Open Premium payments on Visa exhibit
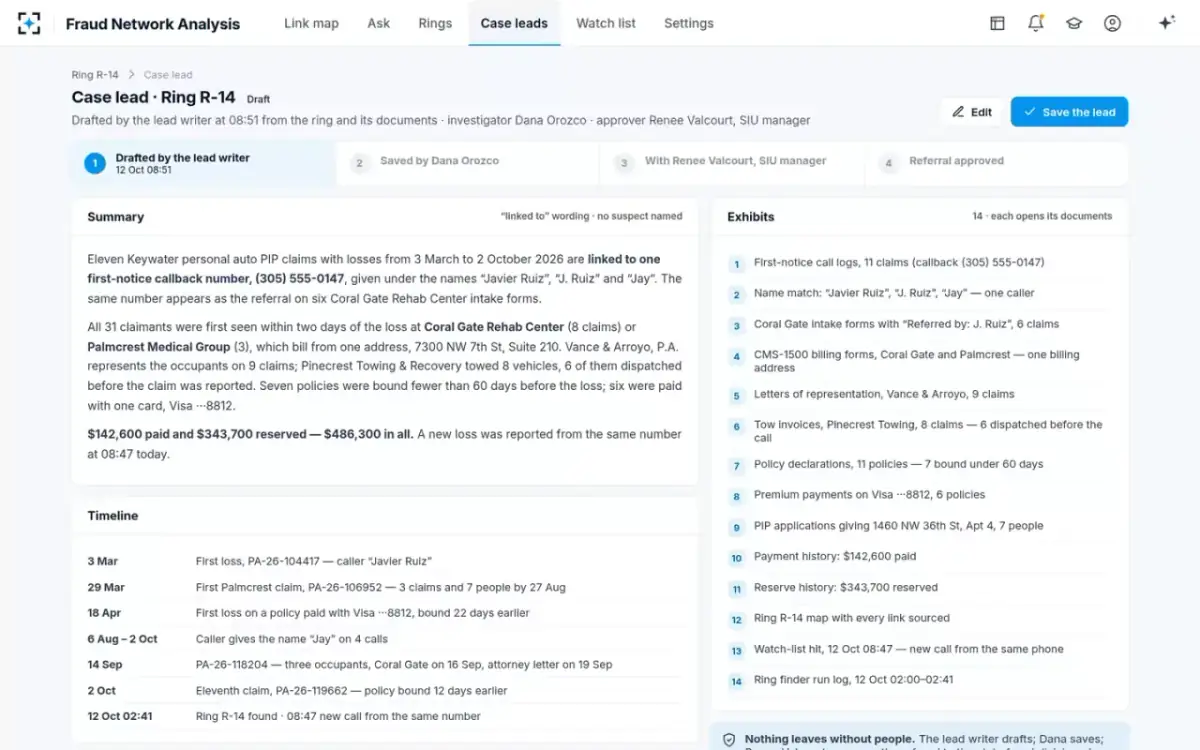Viewport: 1200px width, 750px height. click(920, 495)
